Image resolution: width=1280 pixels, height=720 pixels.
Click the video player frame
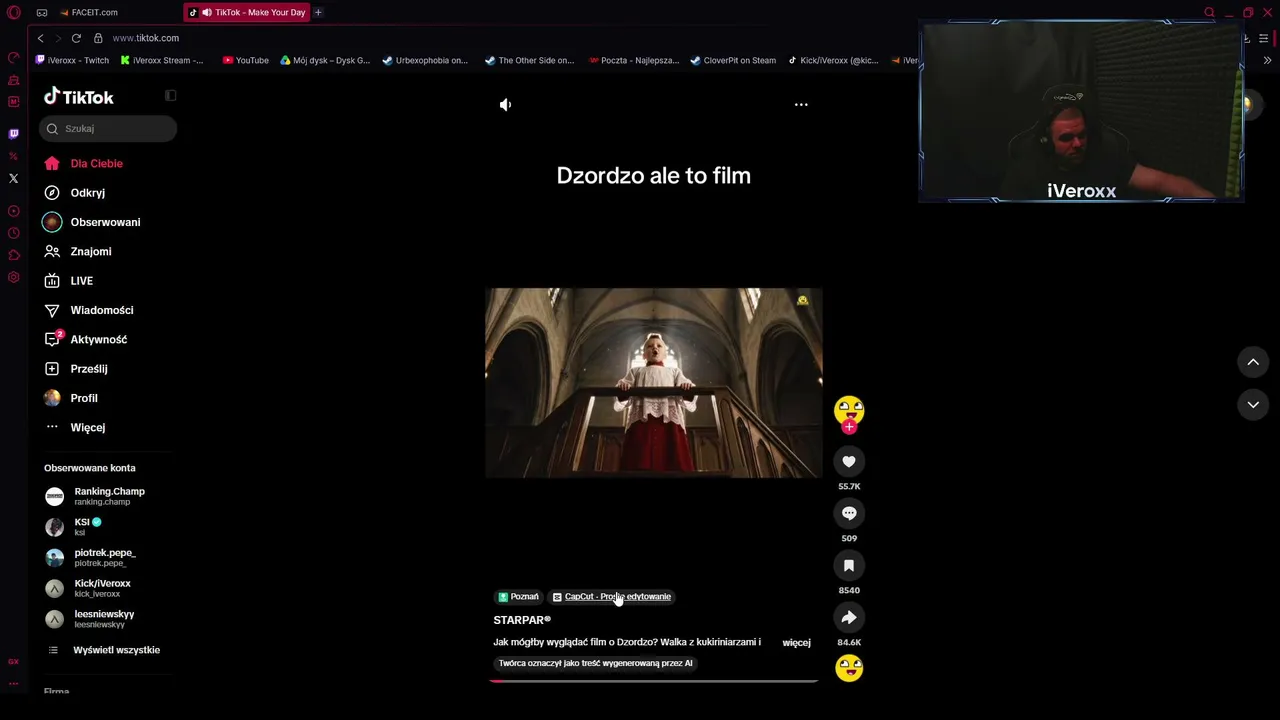coord(654,383)
